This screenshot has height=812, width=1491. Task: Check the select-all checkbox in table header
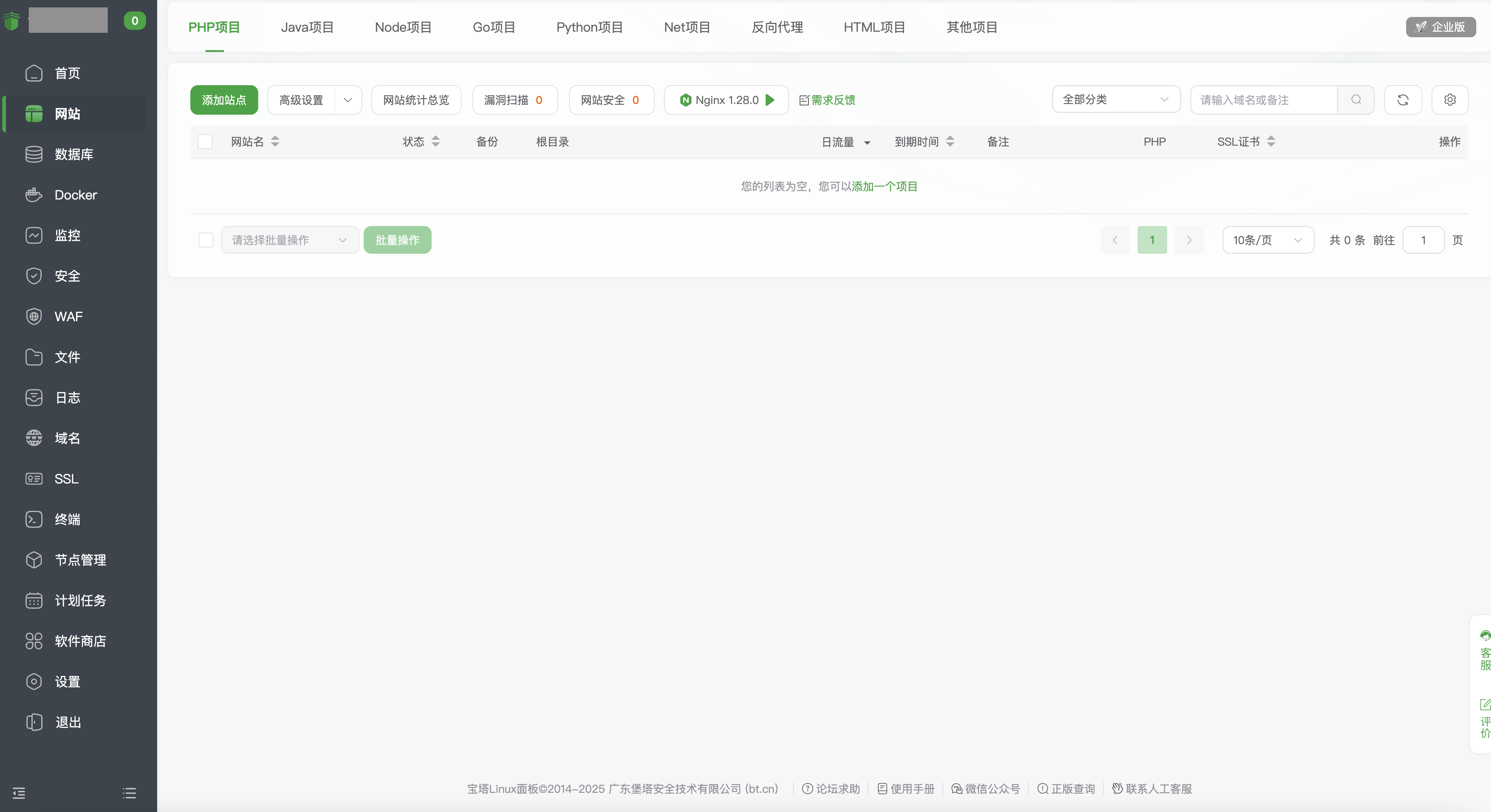tap(205, 142)
